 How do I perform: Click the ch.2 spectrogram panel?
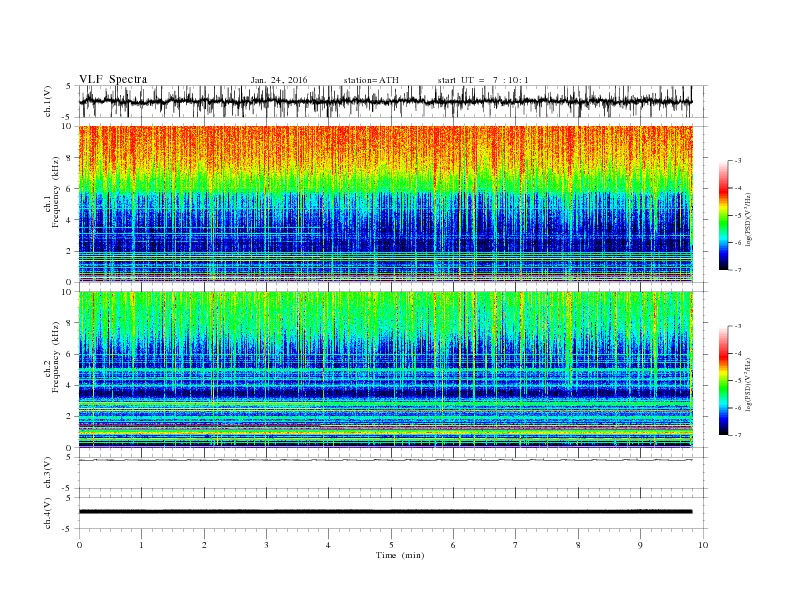[386, 370]
